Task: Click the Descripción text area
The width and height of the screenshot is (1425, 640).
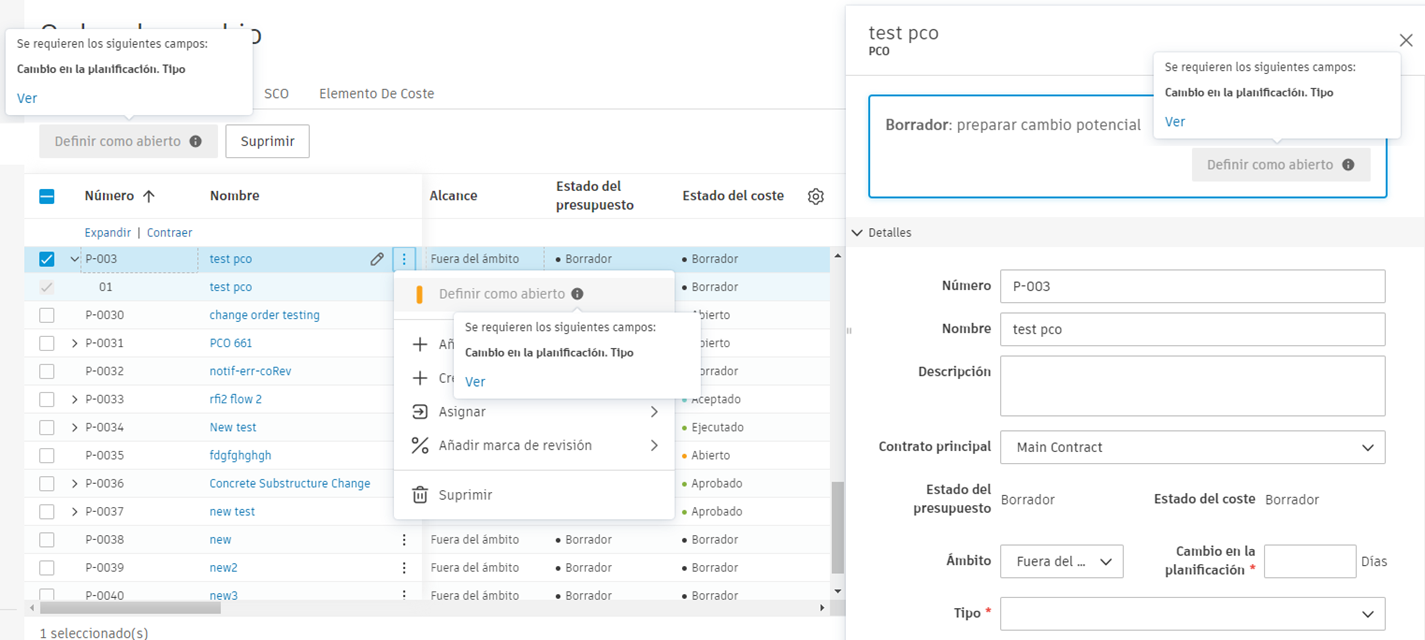Action: [1192, 385]
